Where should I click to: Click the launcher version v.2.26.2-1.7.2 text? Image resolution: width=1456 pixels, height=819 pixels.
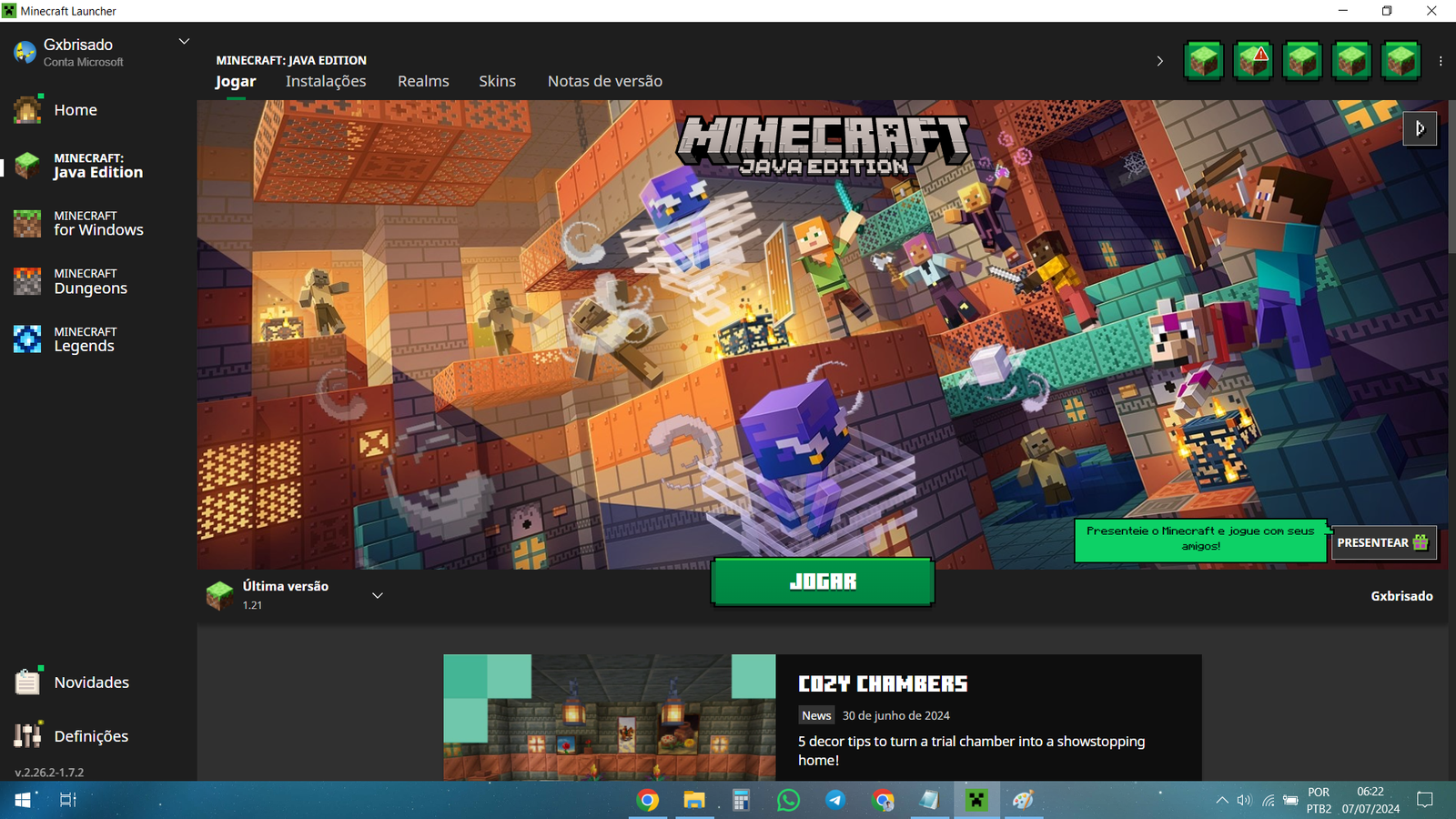[x=49, y=772]
